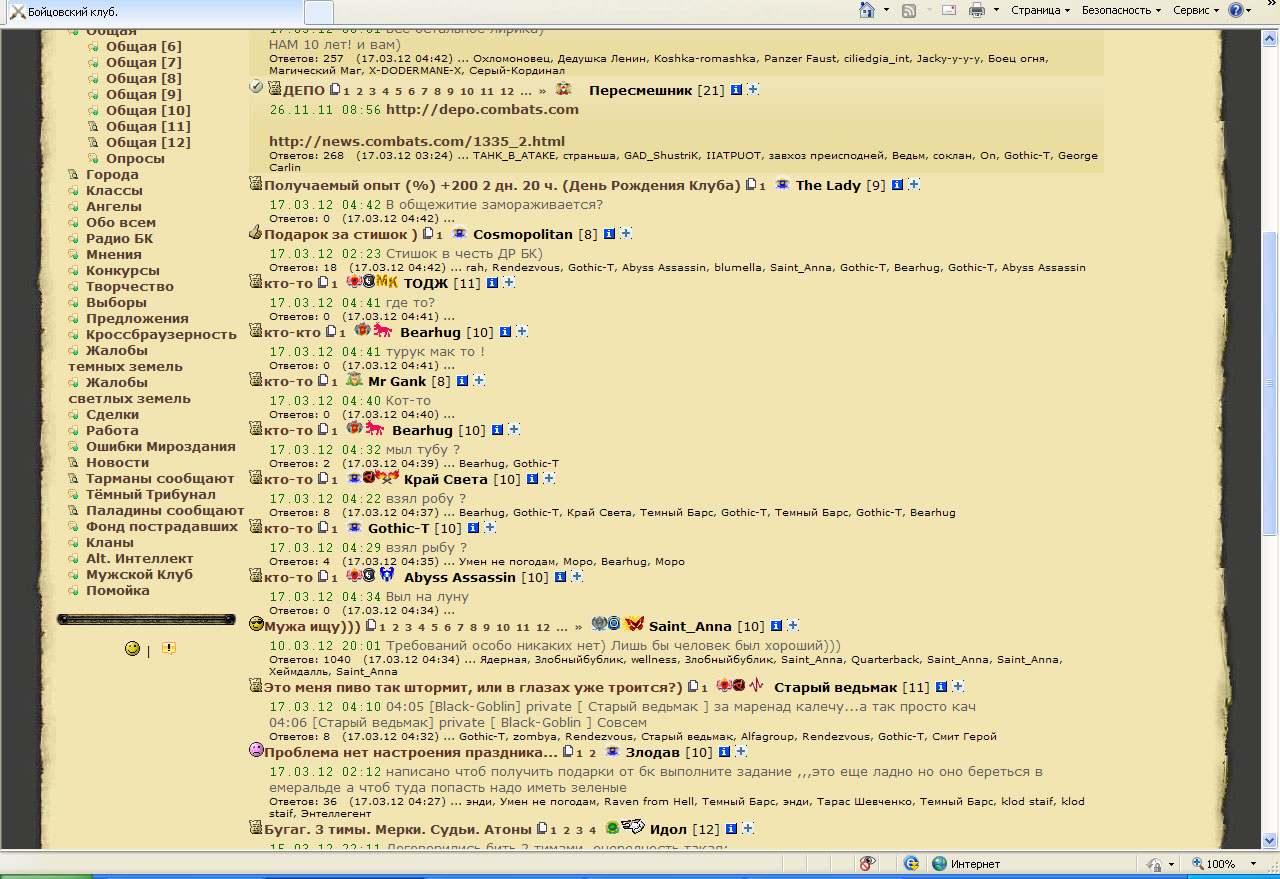The height and width of the screenshot is (879, 1280).
Task: Open info icon next to Старый ведьмак [11]
Action: coord(941,687)
